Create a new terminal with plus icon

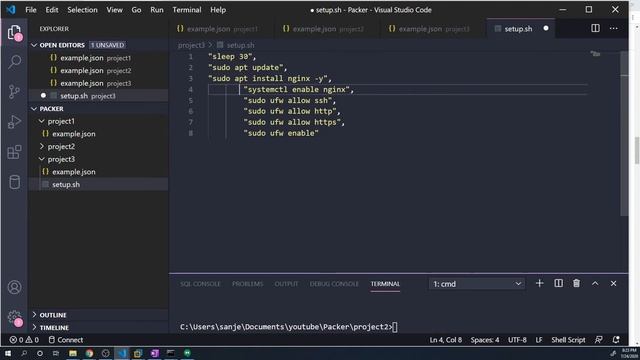540,283
